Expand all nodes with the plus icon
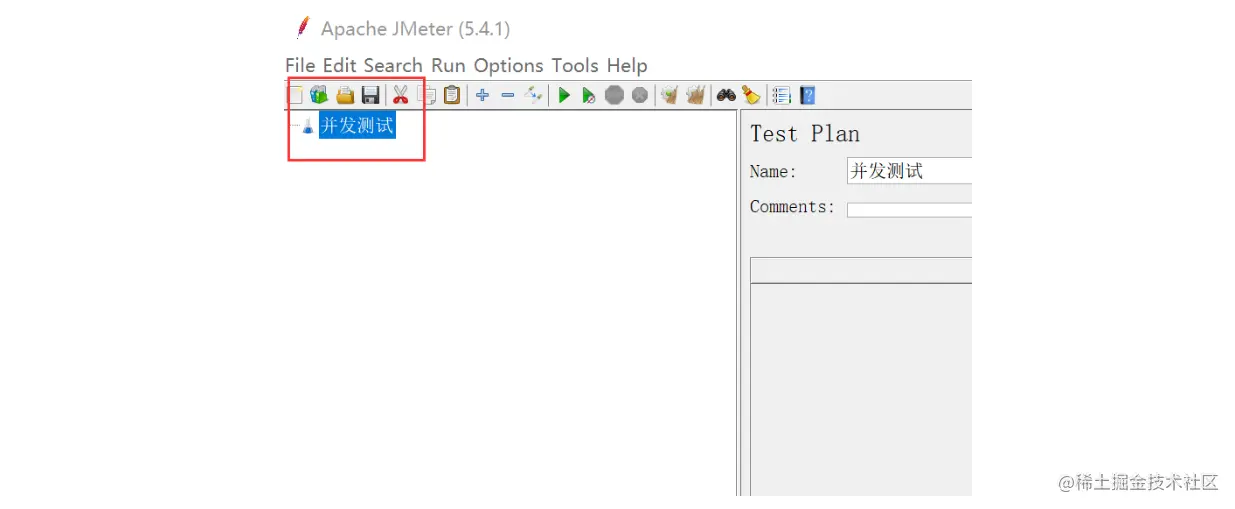1235x509 pixels. click(x=482, y=95)
